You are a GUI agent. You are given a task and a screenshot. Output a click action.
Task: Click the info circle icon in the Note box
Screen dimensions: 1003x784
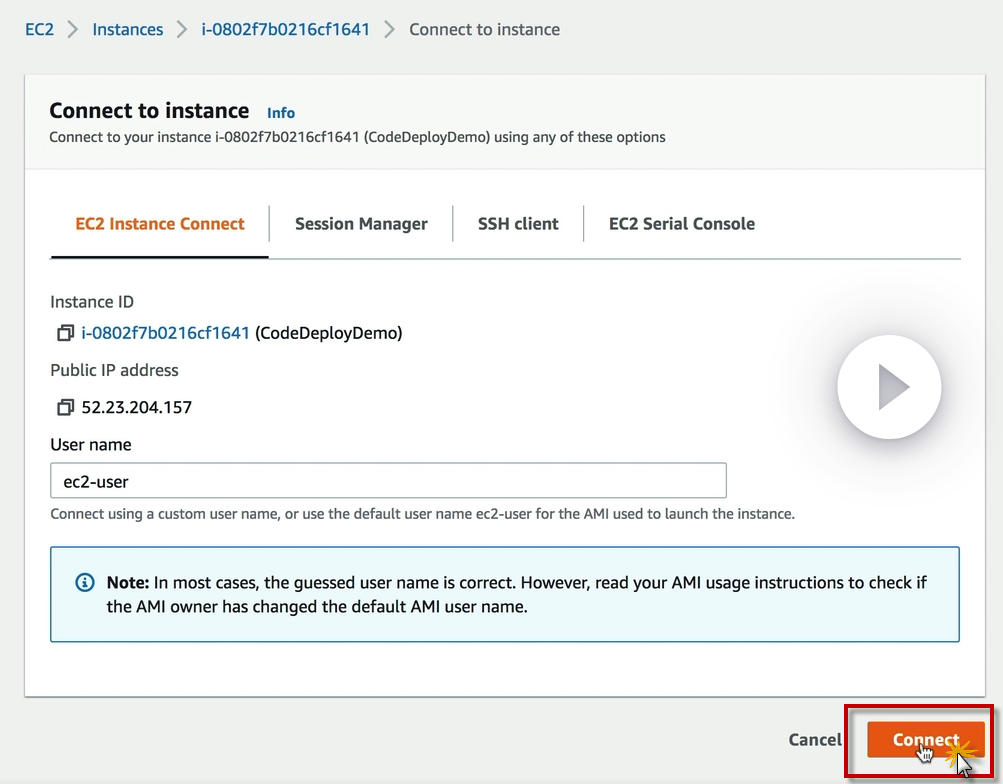coord(85,582)
